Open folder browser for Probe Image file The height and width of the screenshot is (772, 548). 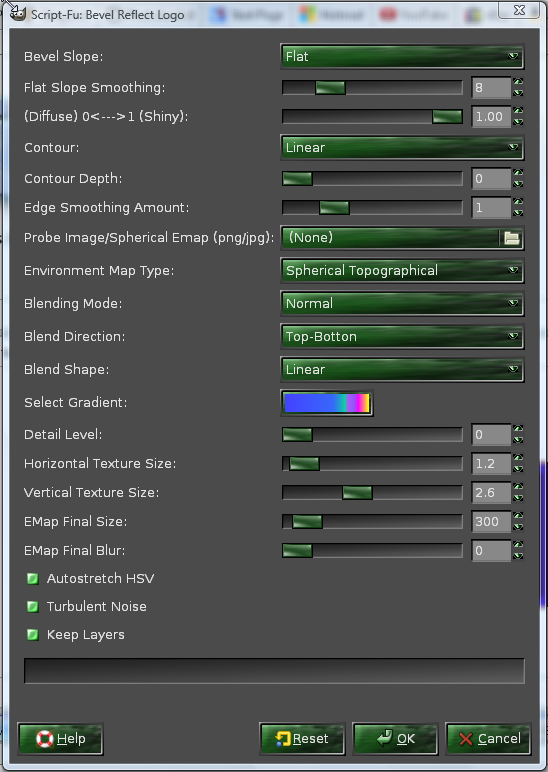pos(511,238)
